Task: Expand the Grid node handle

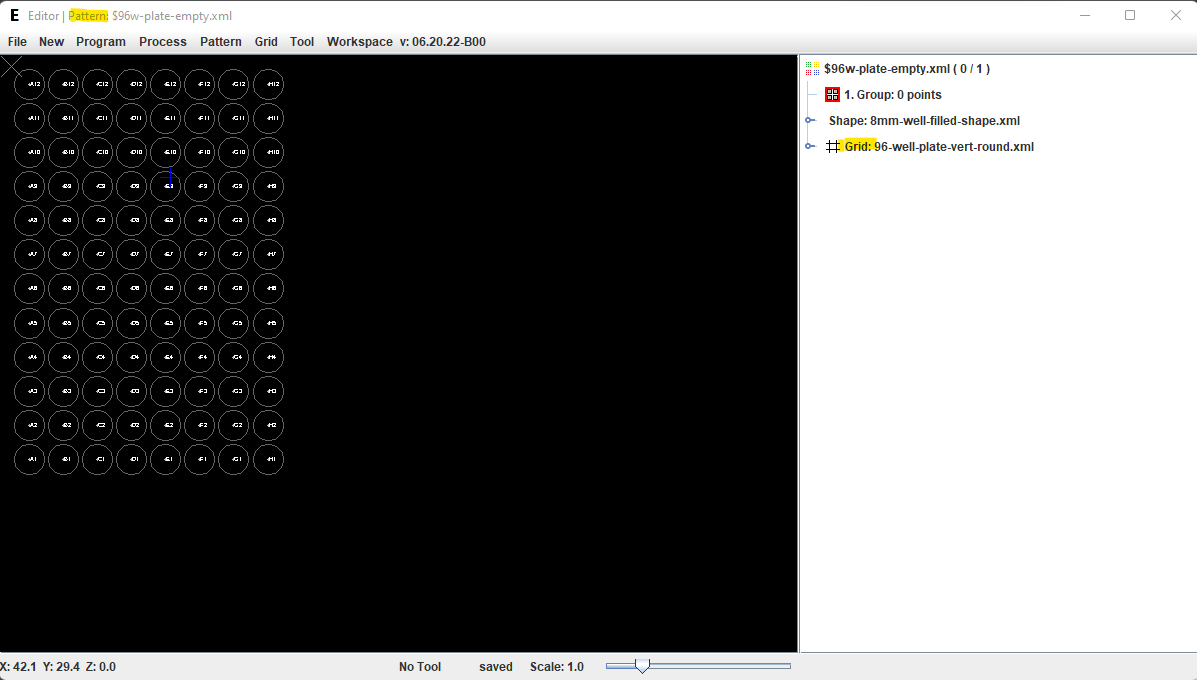Action: click(x=810, y=147)
